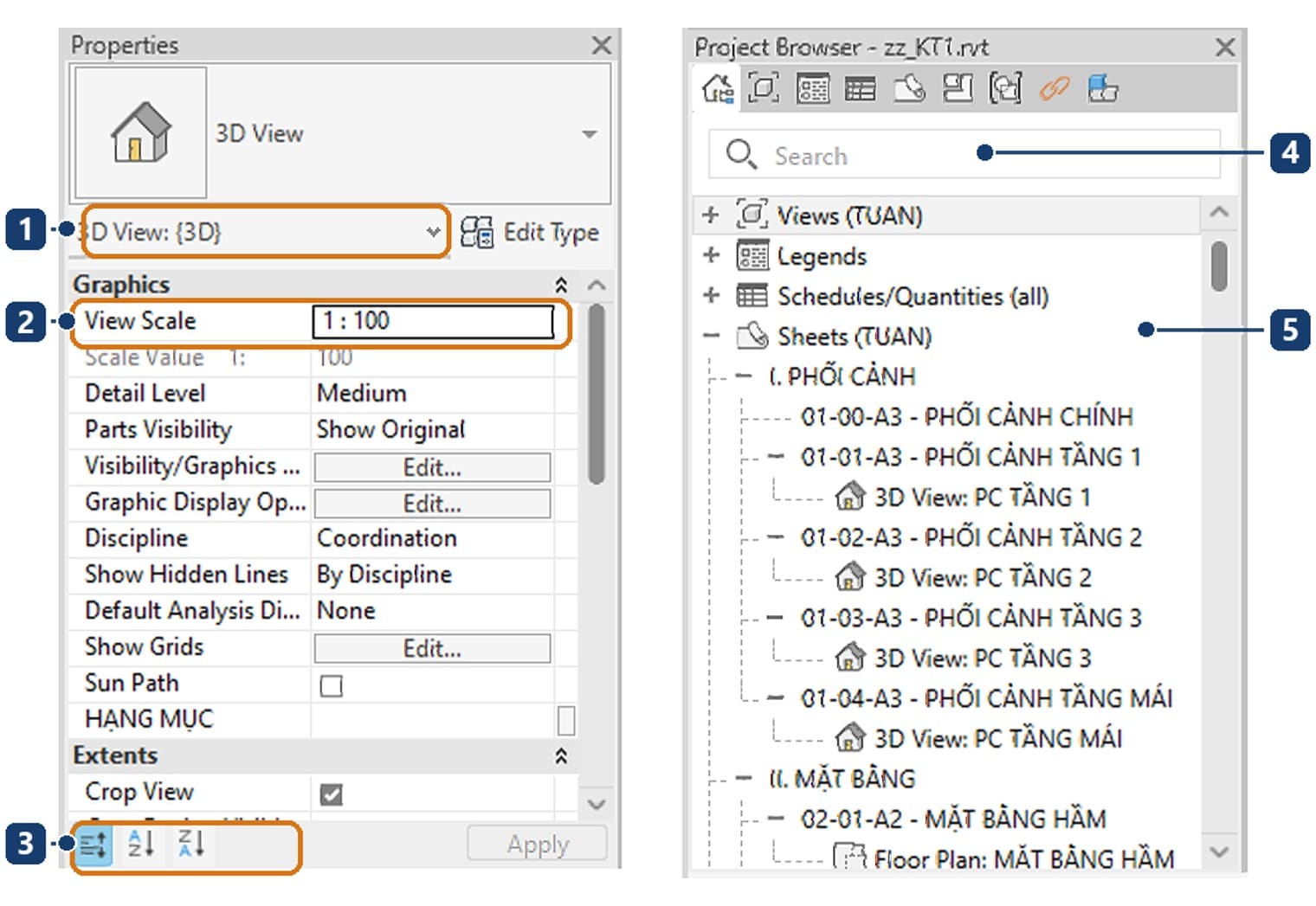Click the magnifier icon in the Search box
The width and height of the screenshot is (1316, 906).
pos(741,155)
